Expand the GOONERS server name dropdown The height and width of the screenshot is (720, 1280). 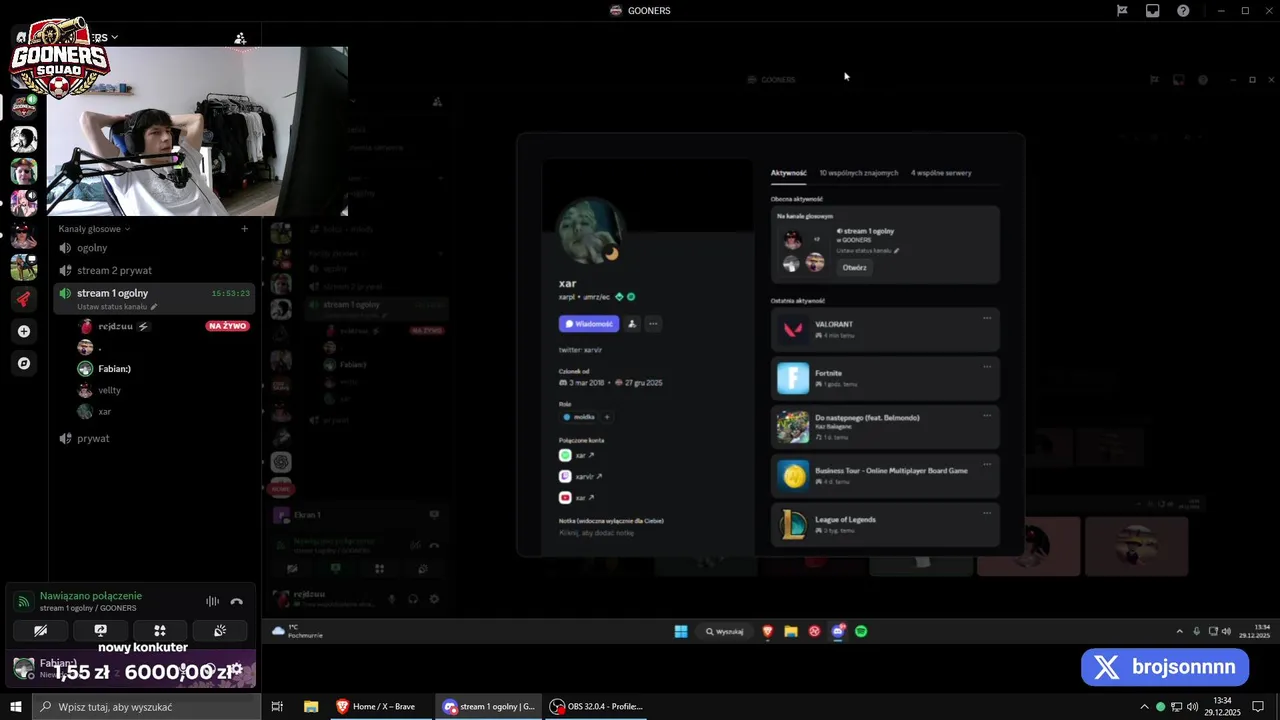114,37
